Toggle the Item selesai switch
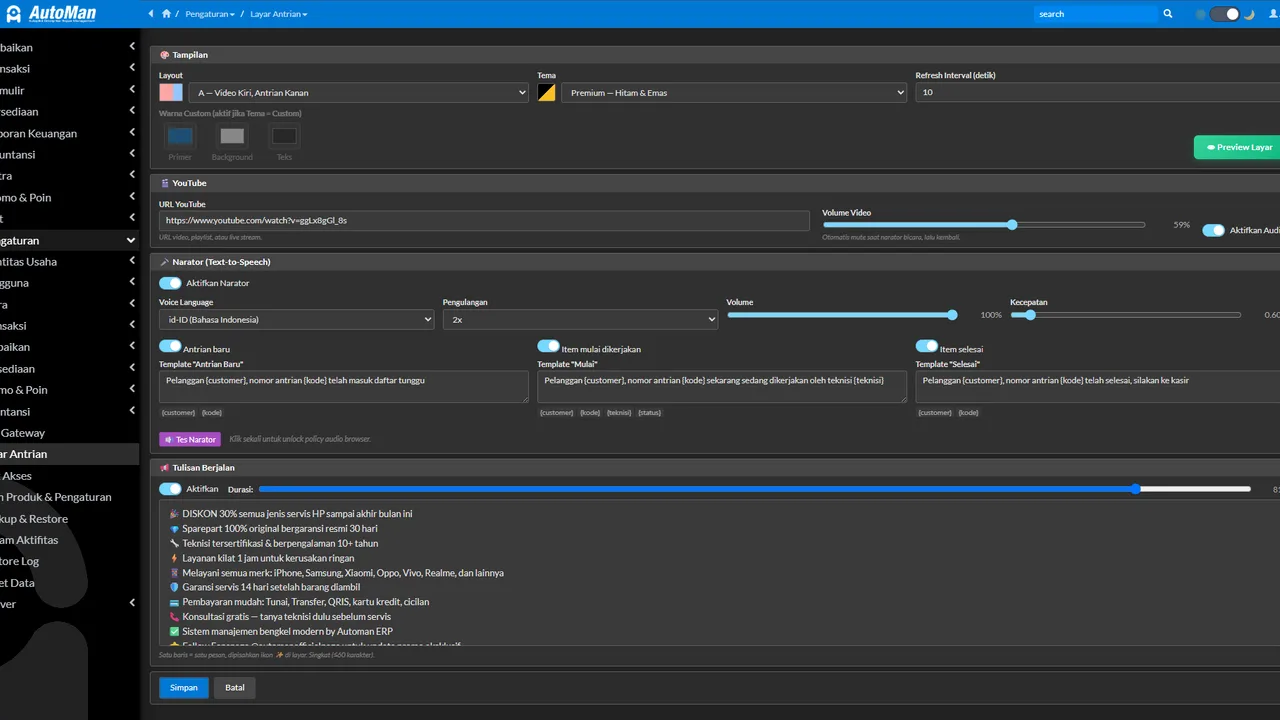Screen dimensions: 1280x720 coord(926,346)
